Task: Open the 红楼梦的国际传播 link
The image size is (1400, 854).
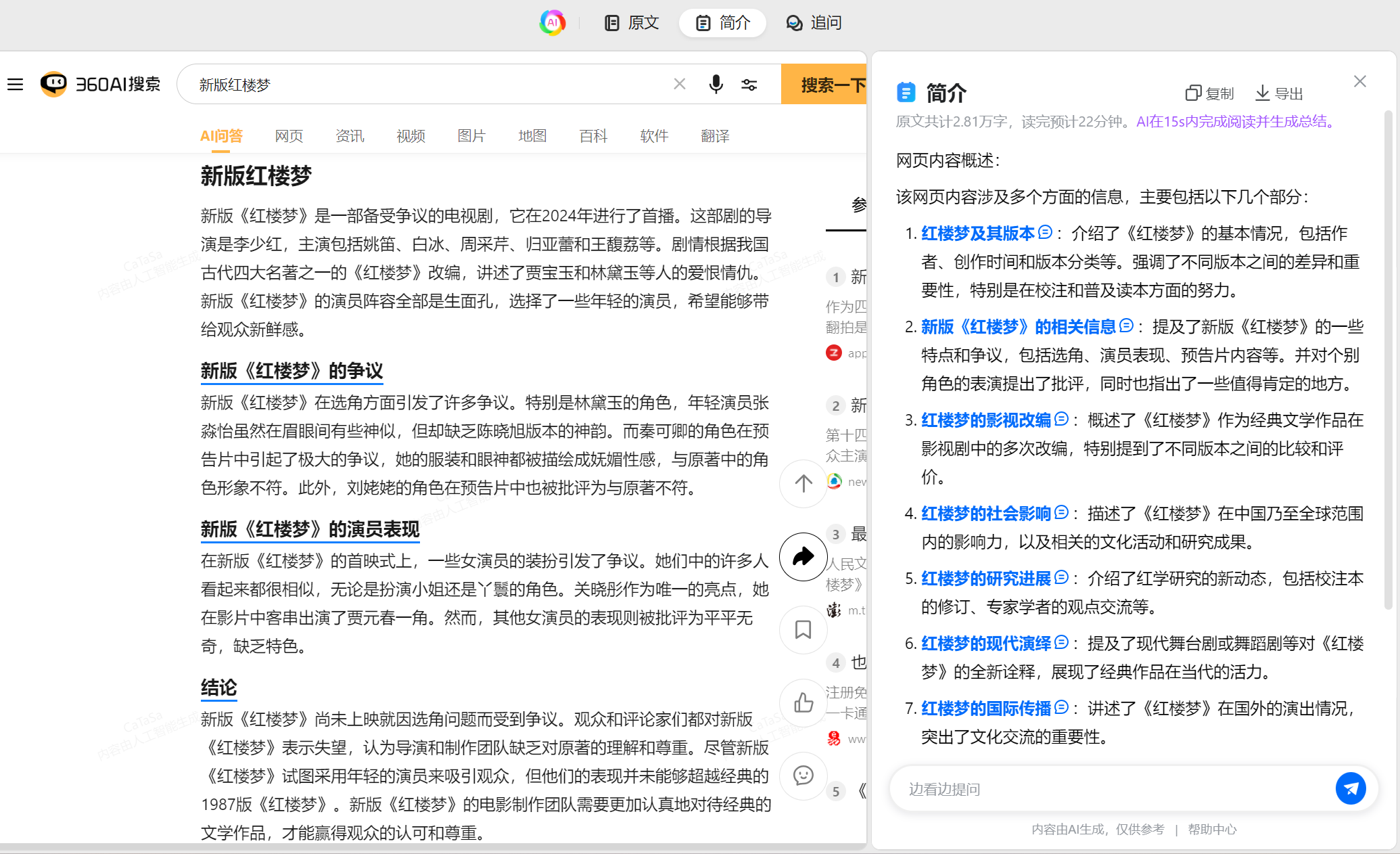Action: pyautogui.click(x=986, y=709)
